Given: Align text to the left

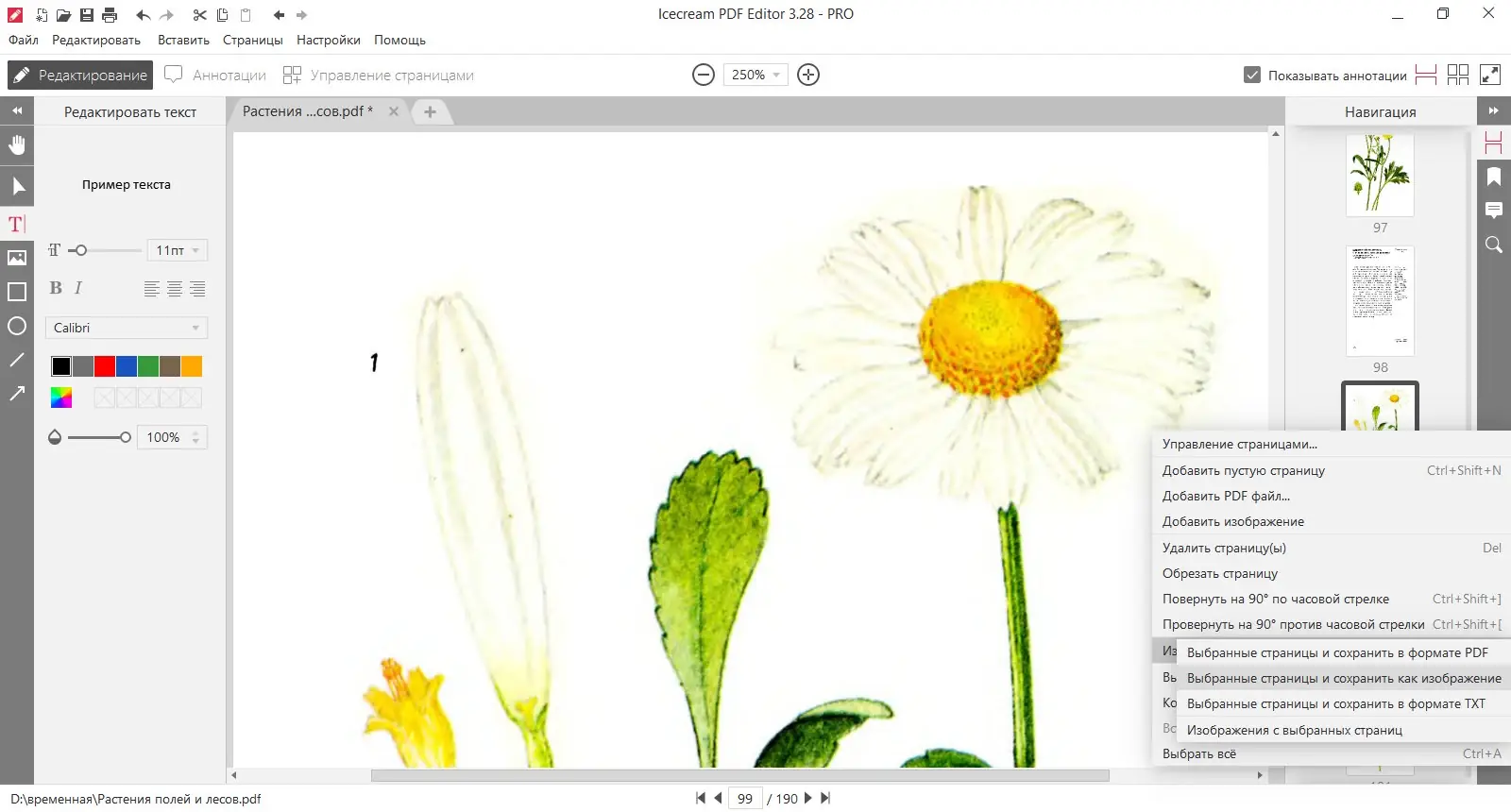Looking at the screenshot, I should [151, 289].
